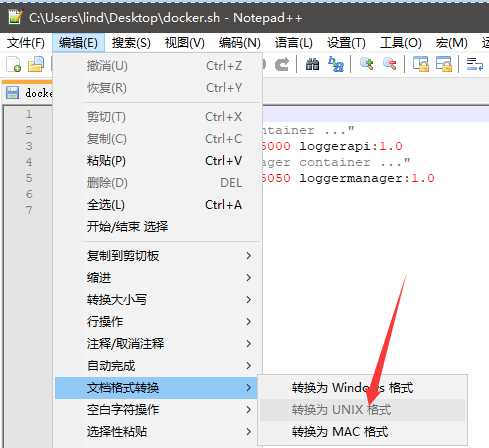Image resolution: width=489 pixels, height=448 pixels.
Task: Expand the 选择性粘贴 submenu
Action: click(157, 432)
